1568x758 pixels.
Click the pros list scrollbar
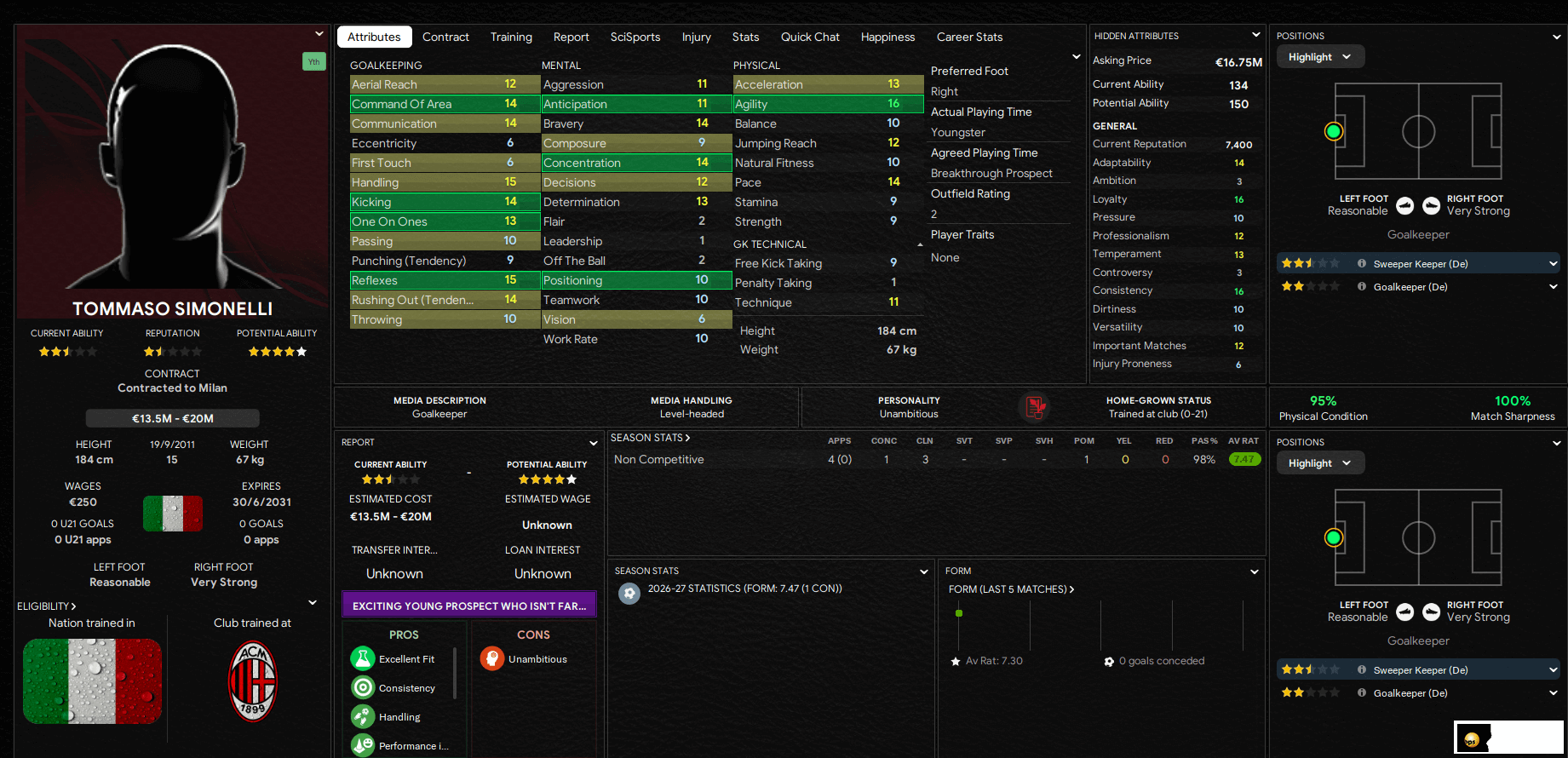coord(455,673)
